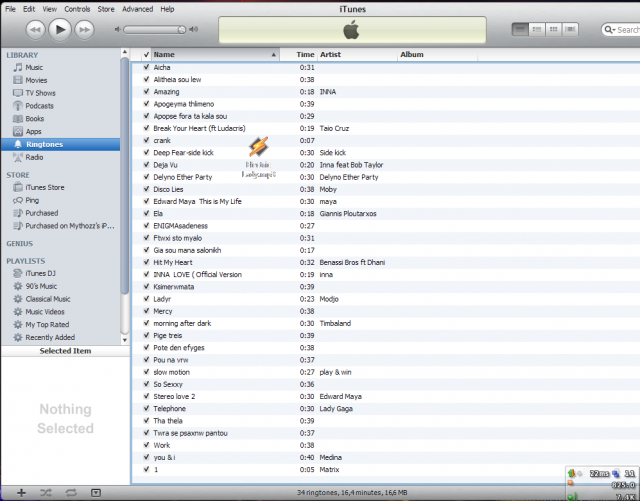This screenshot has width=640, height=501.
Task: Select Ringtones in the Library
Action: [61, 144]
